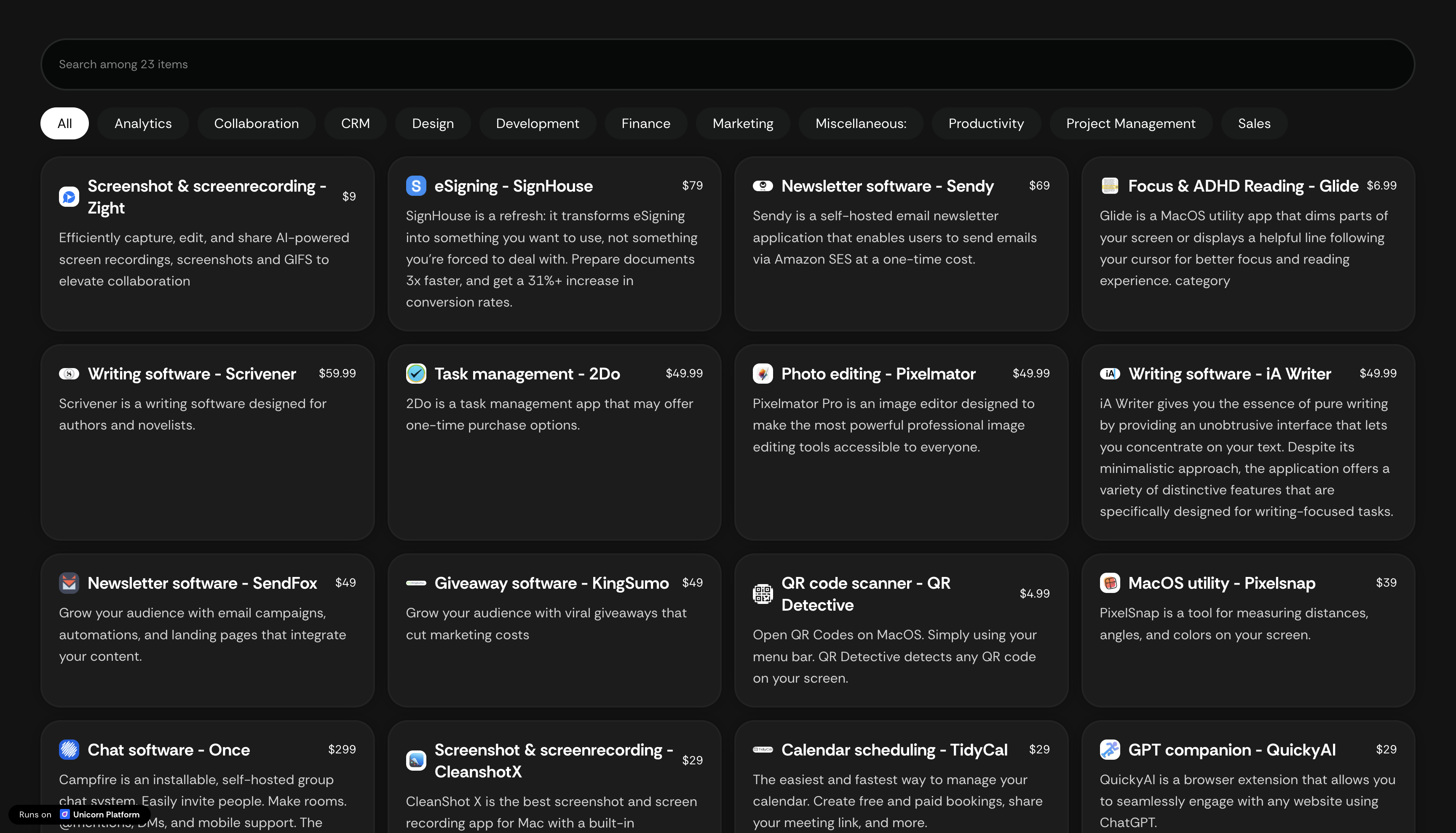Open MacOS utility - Pixelsnap title
This screenshot has height=833, width=1456.
pos(1222,583)
